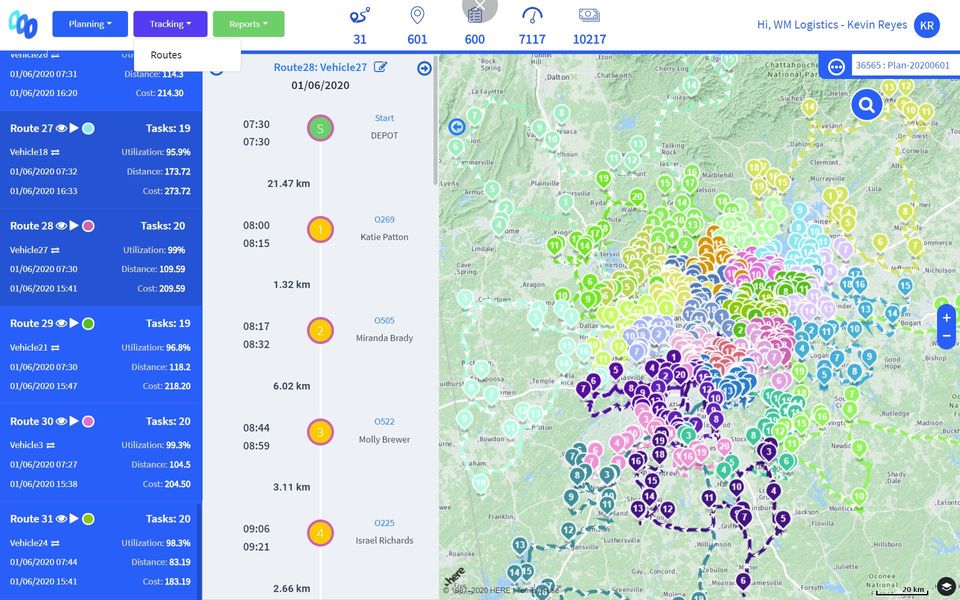Image resolution: width=960 pixels, height=600 pixels.
Task: Click stop marker 2 for Miranda Brady
Action: (320, 331)
